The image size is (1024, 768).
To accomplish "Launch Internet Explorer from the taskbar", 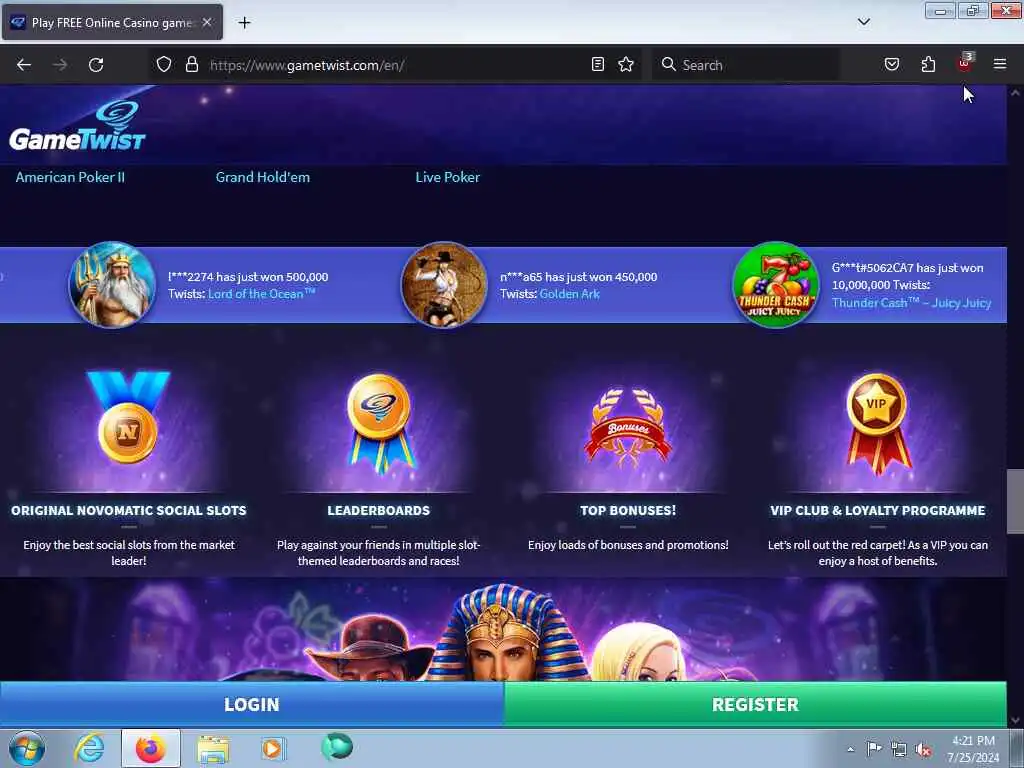I will (89, 748).
